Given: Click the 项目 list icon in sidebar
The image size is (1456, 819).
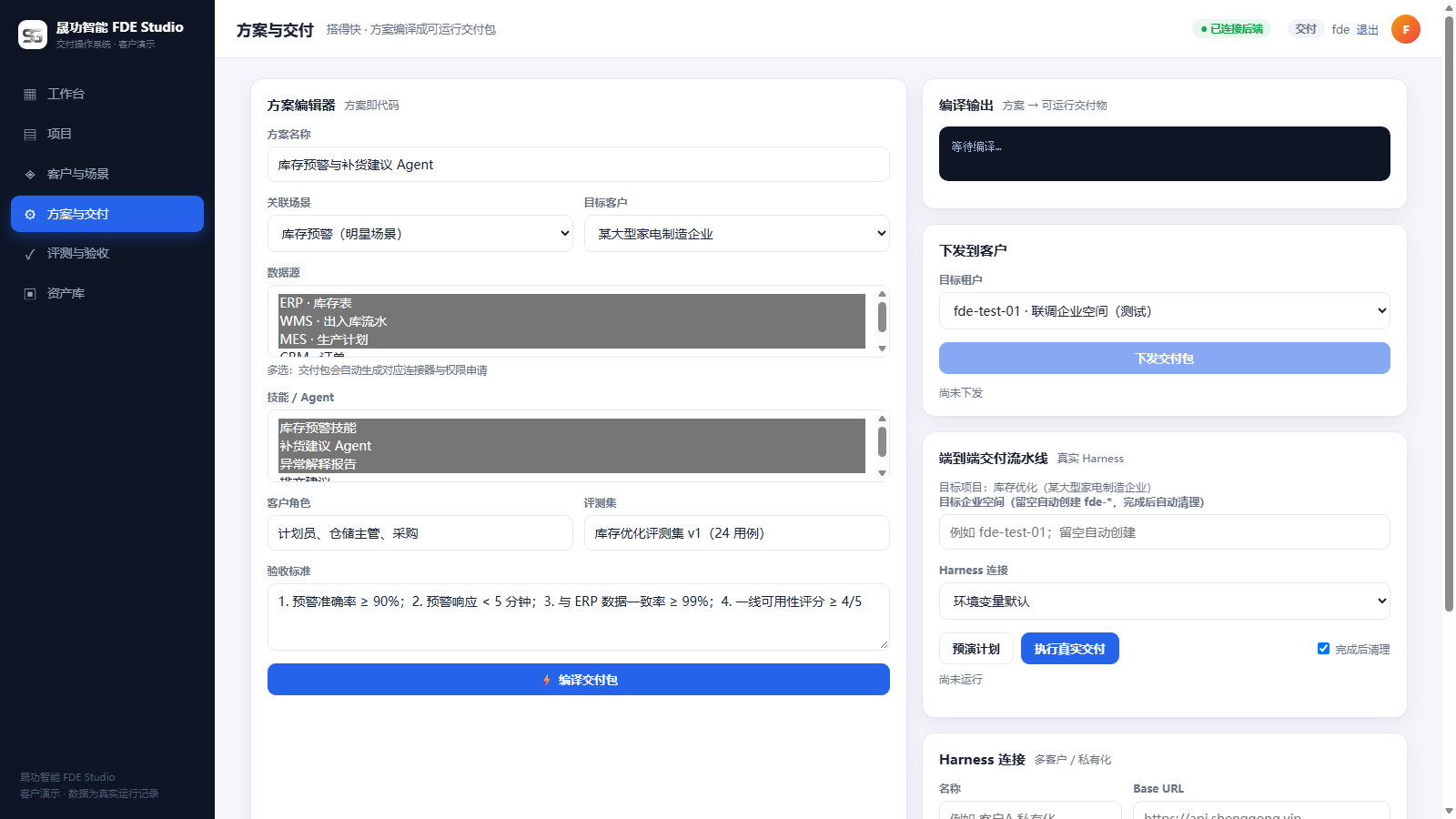Looking at the screenshot, I should pyautogui.click(x=30, y=135).
